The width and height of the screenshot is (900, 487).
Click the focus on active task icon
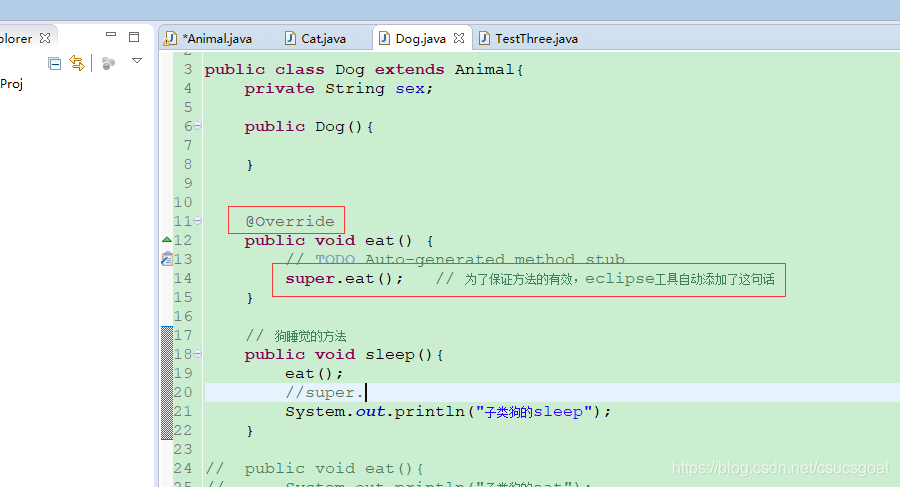click(x=108, y=63)
